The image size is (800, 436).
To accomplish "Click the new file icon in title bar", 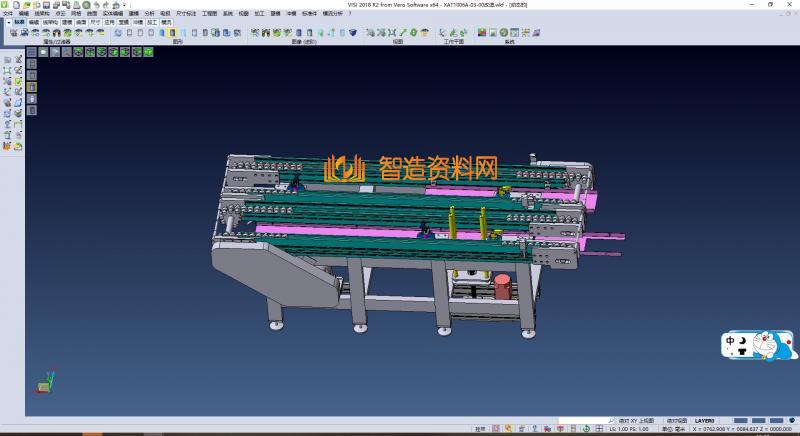I will click(x=17, y=4).
